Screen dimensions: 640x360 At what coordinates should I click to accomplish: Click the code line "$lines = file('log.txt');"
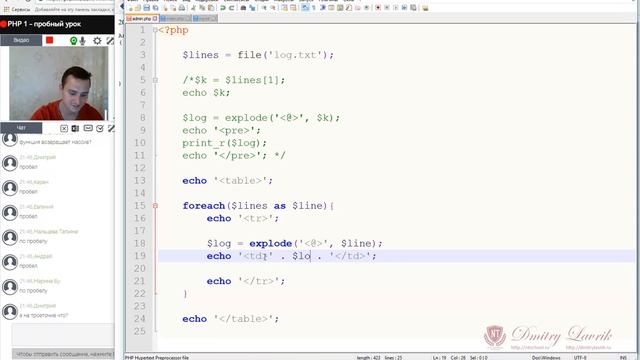(x=258, y=55)
